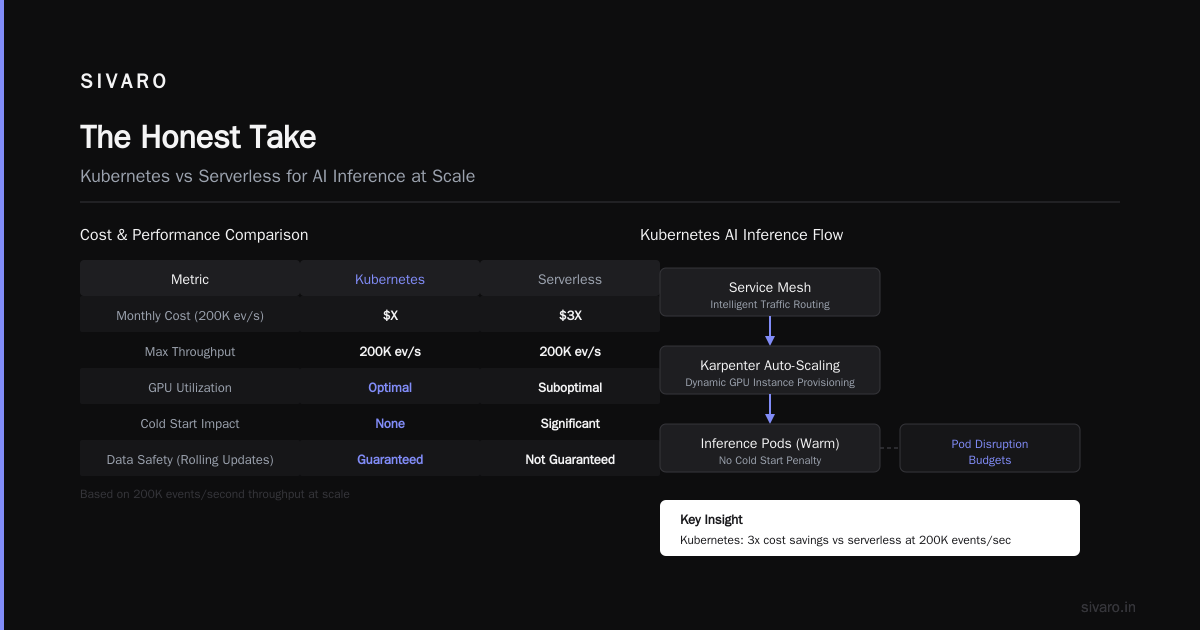
Task: Click the 'Optimal' cell
Action: [x=390, y=388]
